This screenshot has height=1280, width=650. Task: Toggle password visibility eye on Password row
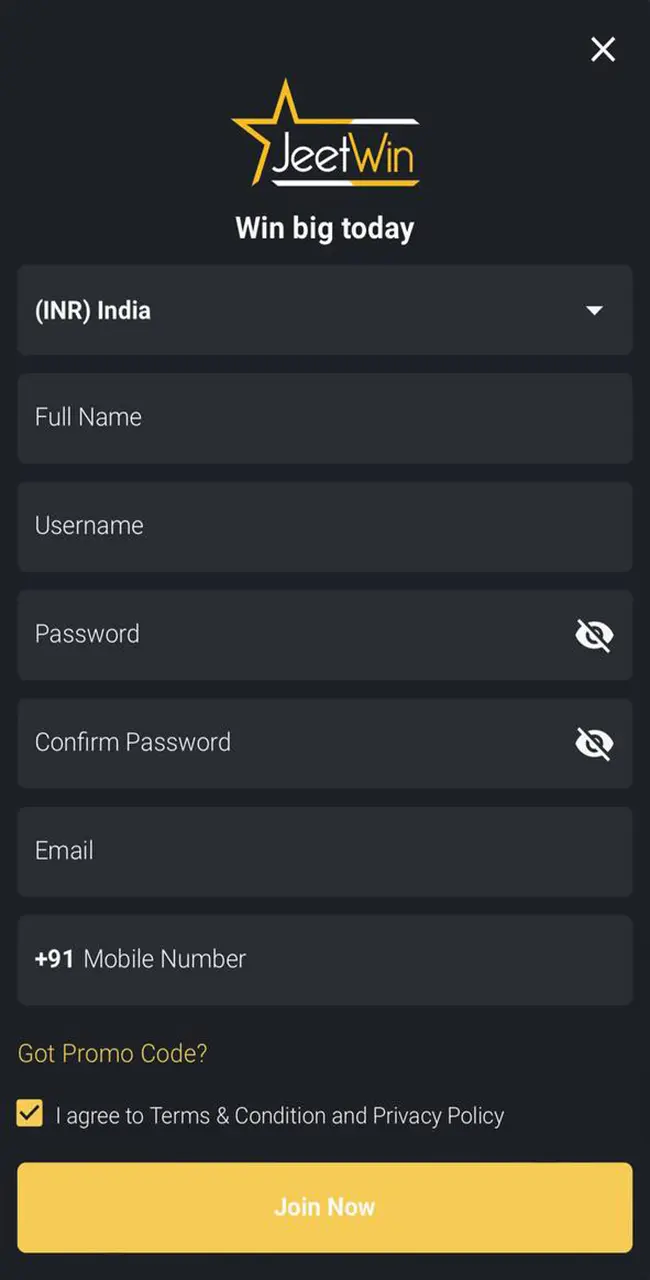click(x=595, y=634)
